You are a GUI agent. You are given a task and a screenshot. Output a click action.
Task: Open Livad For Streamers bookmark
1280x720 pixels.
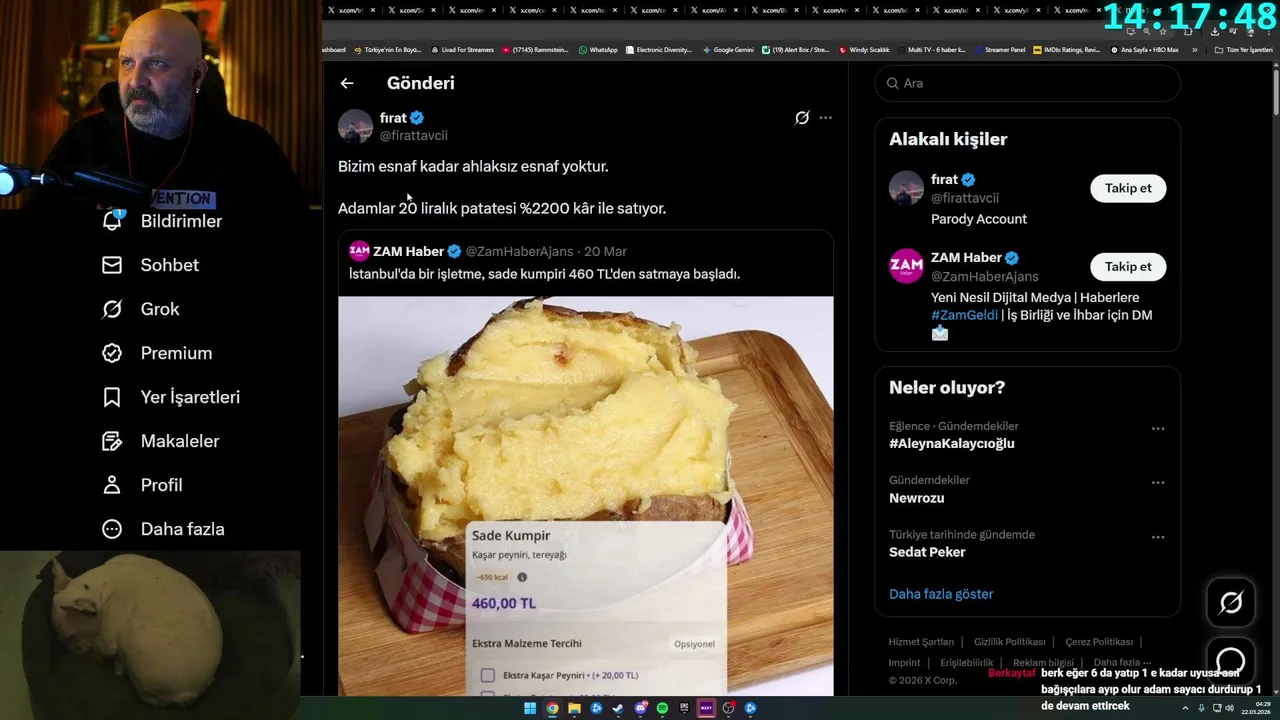[462, 50]
